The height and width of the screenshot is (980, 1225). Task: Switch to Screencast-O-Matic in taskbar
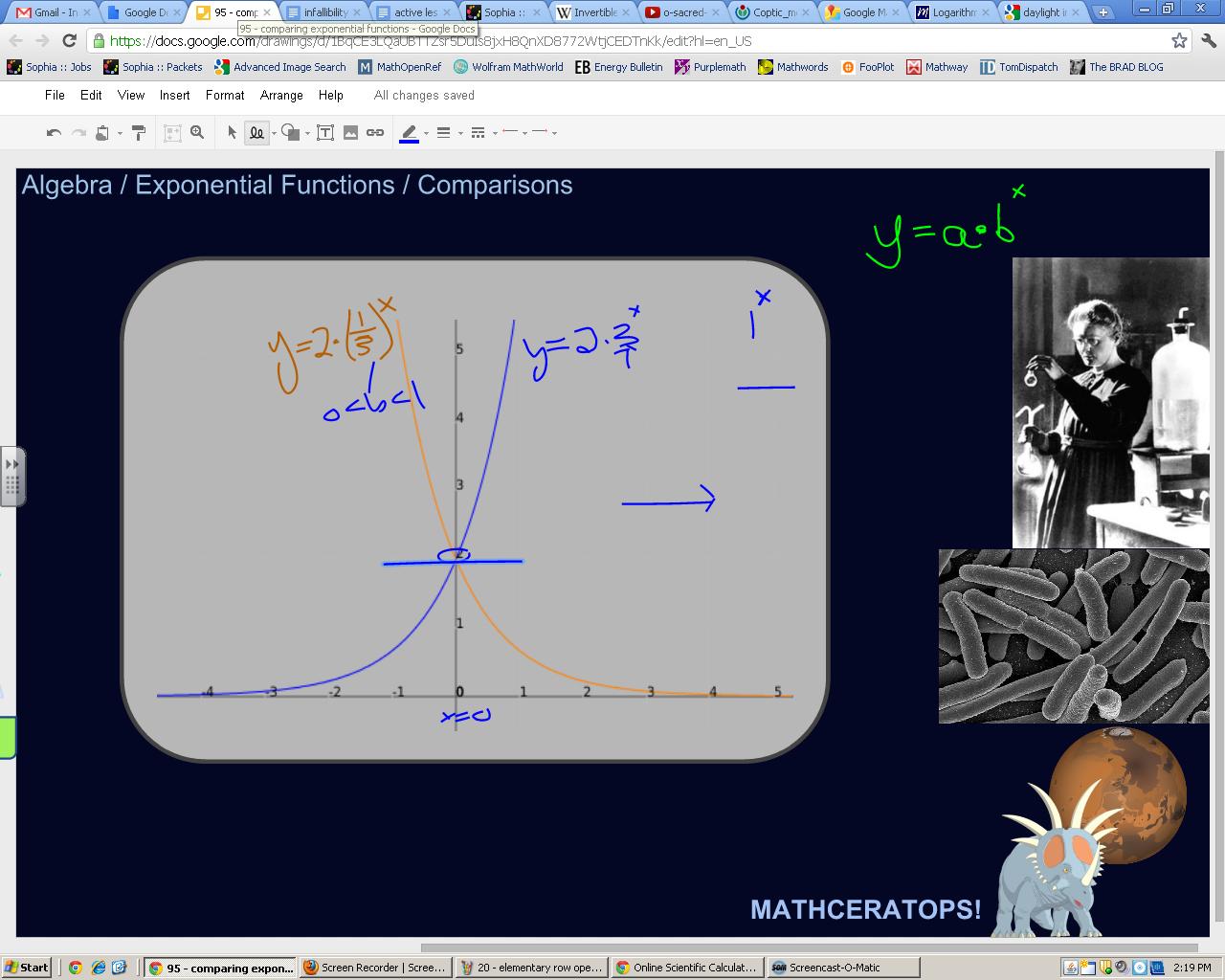coord(842,968)
